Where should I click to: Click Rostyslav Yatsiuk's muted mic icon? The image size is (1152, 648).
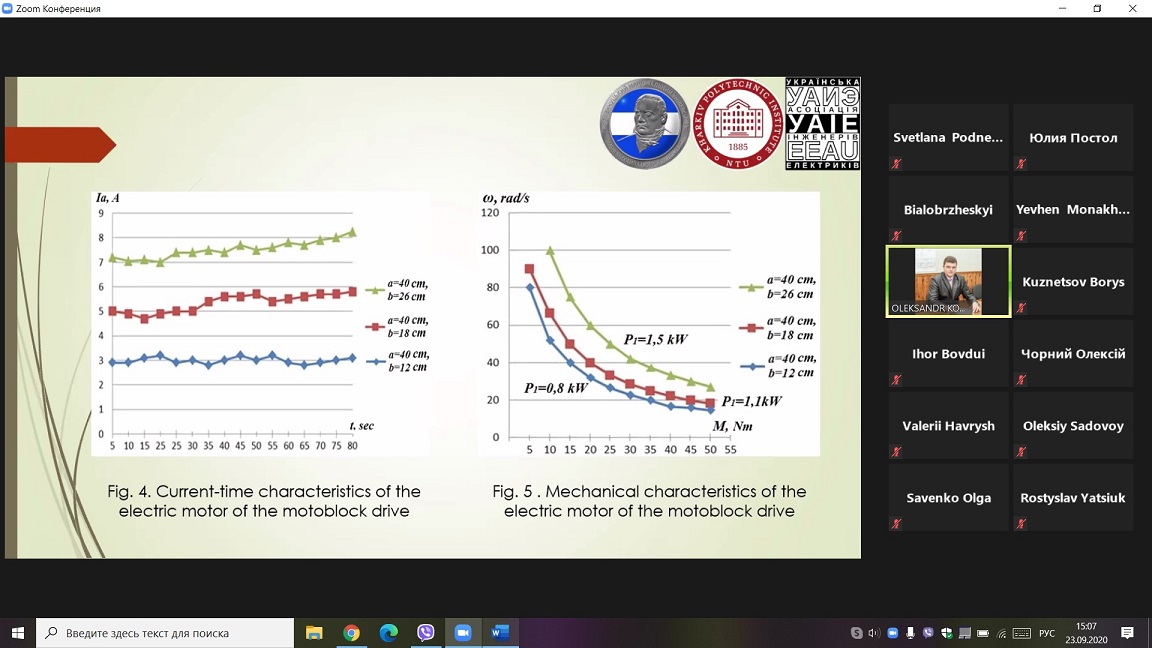coord(1021,524)
